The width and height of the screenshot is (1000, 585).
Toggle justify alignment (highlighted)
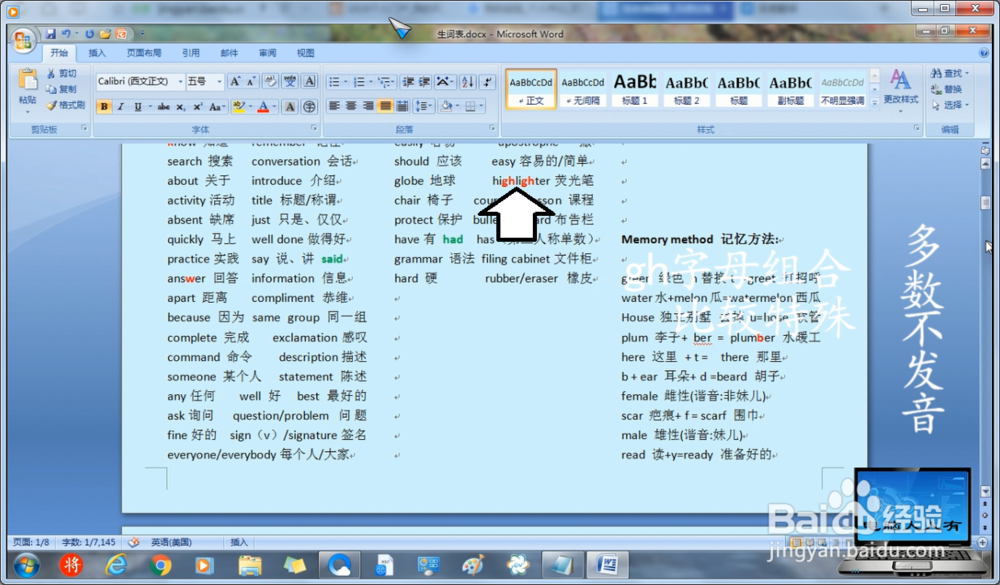pos(385,106)
